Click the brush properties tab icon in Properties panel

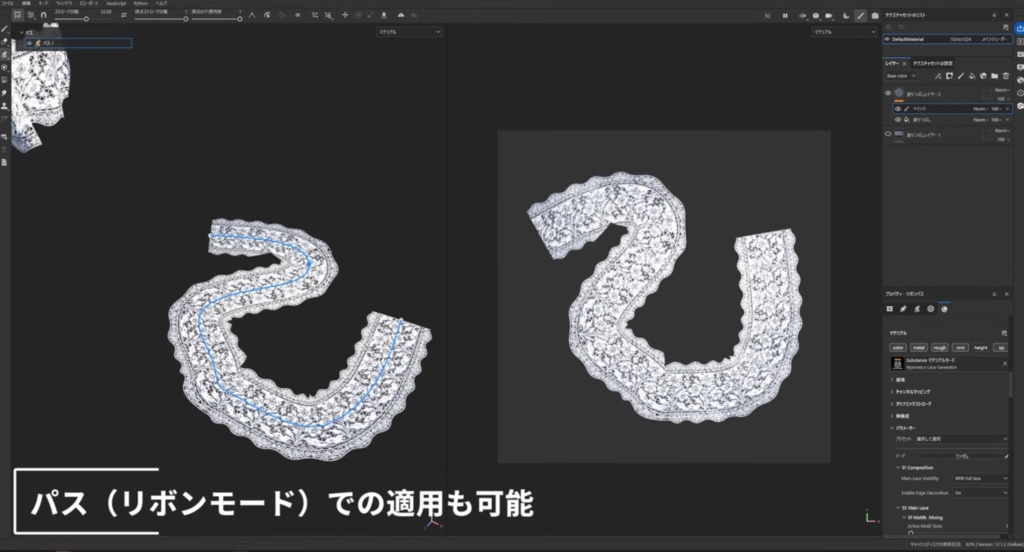coord(903,309)
